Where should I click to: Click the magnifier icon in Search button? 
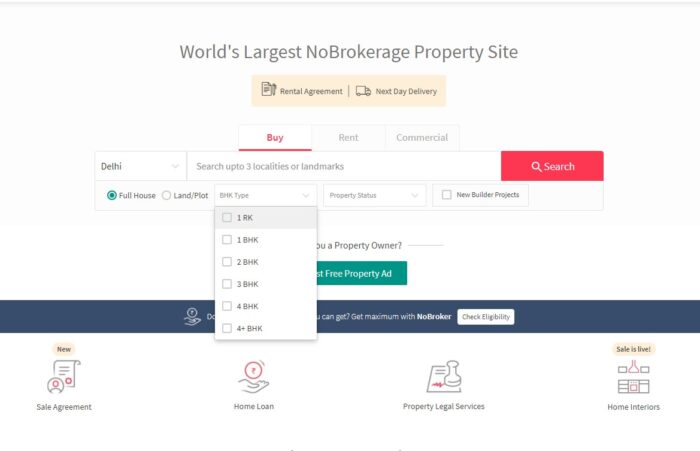coord(536,167)
